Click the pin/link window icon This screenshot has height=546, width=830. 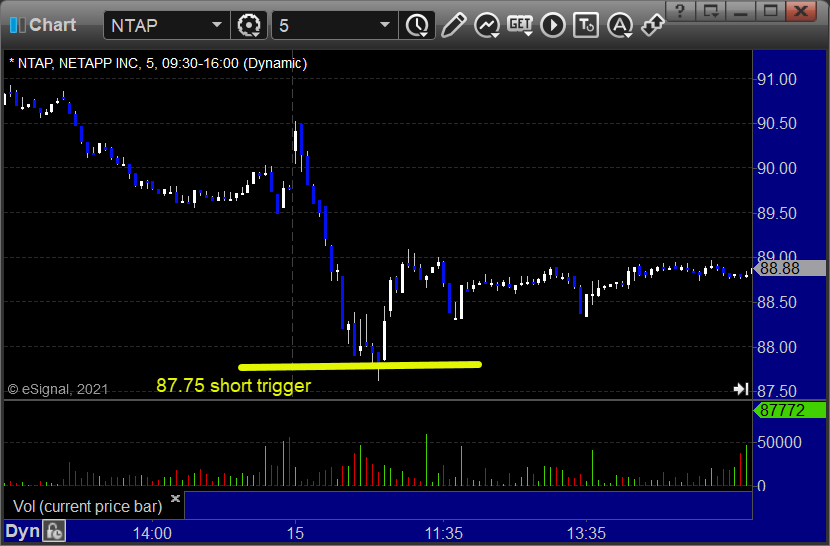(652, 25)
